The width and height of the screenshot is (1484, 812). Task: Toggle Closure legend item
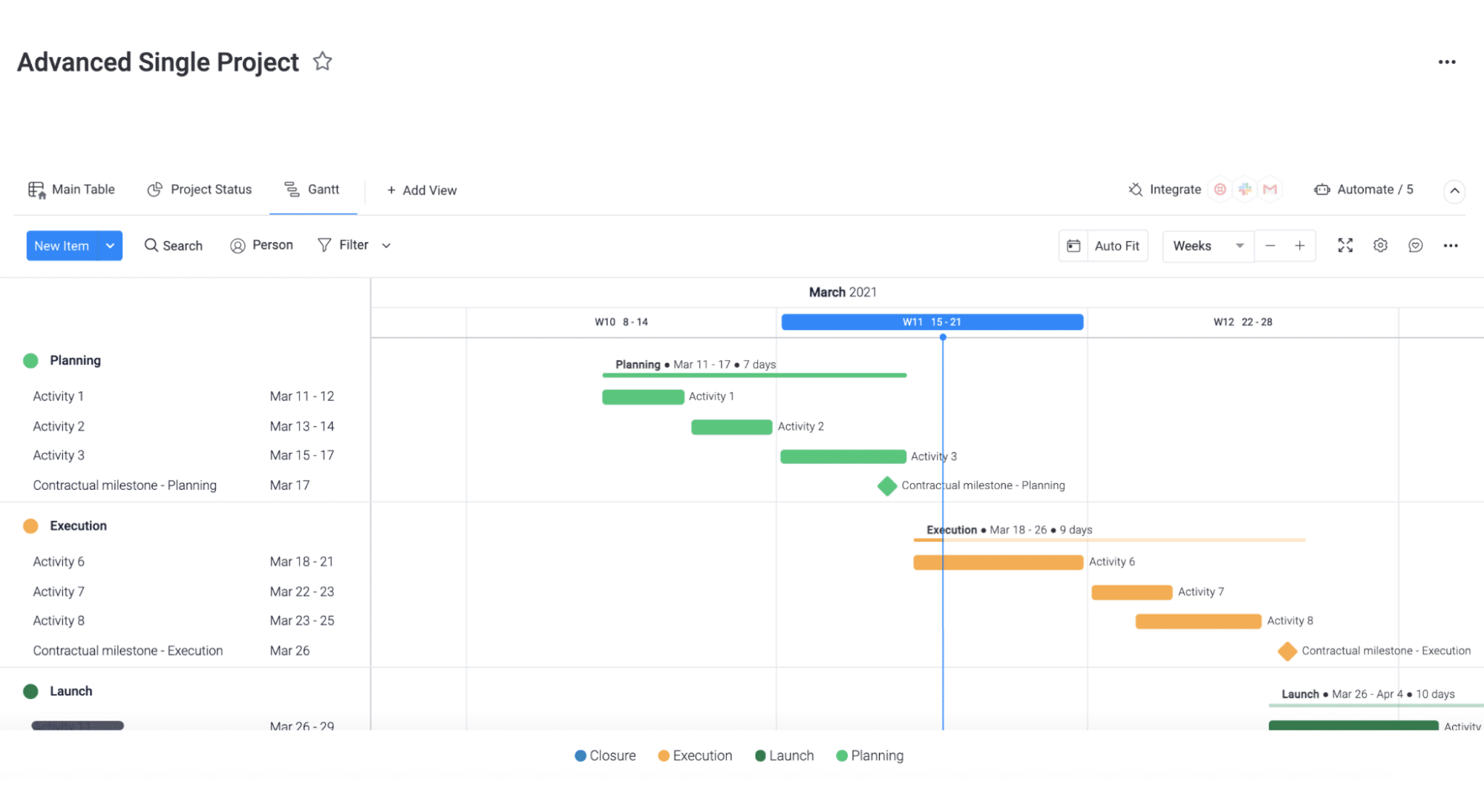point(605,756)
